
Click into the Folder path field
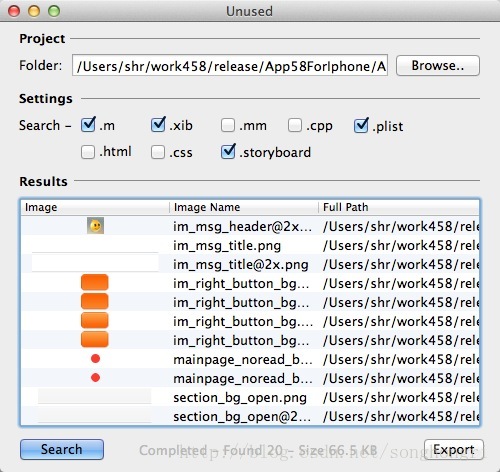click(230, 65)
